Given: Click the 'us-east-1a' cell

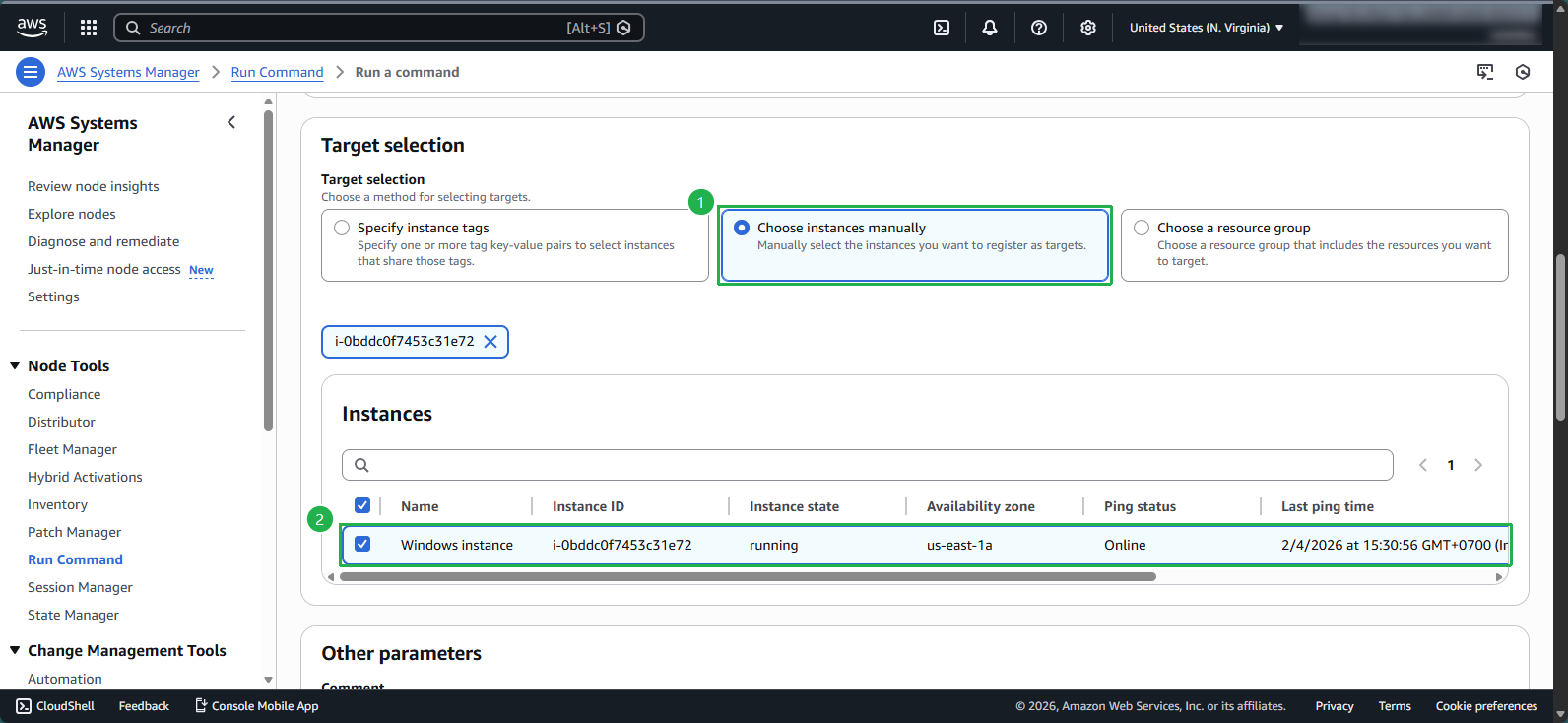Looking at the screenshot, I should 959,545.
